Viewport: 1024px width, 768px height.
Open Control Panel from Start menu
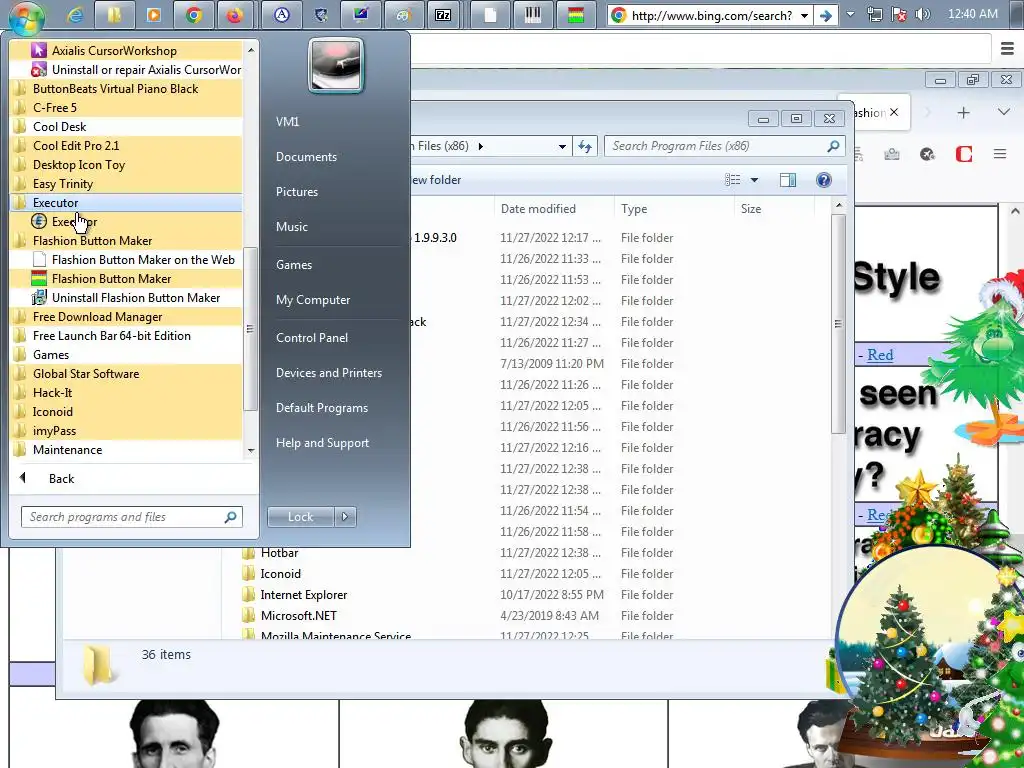(x=312, y=338)
